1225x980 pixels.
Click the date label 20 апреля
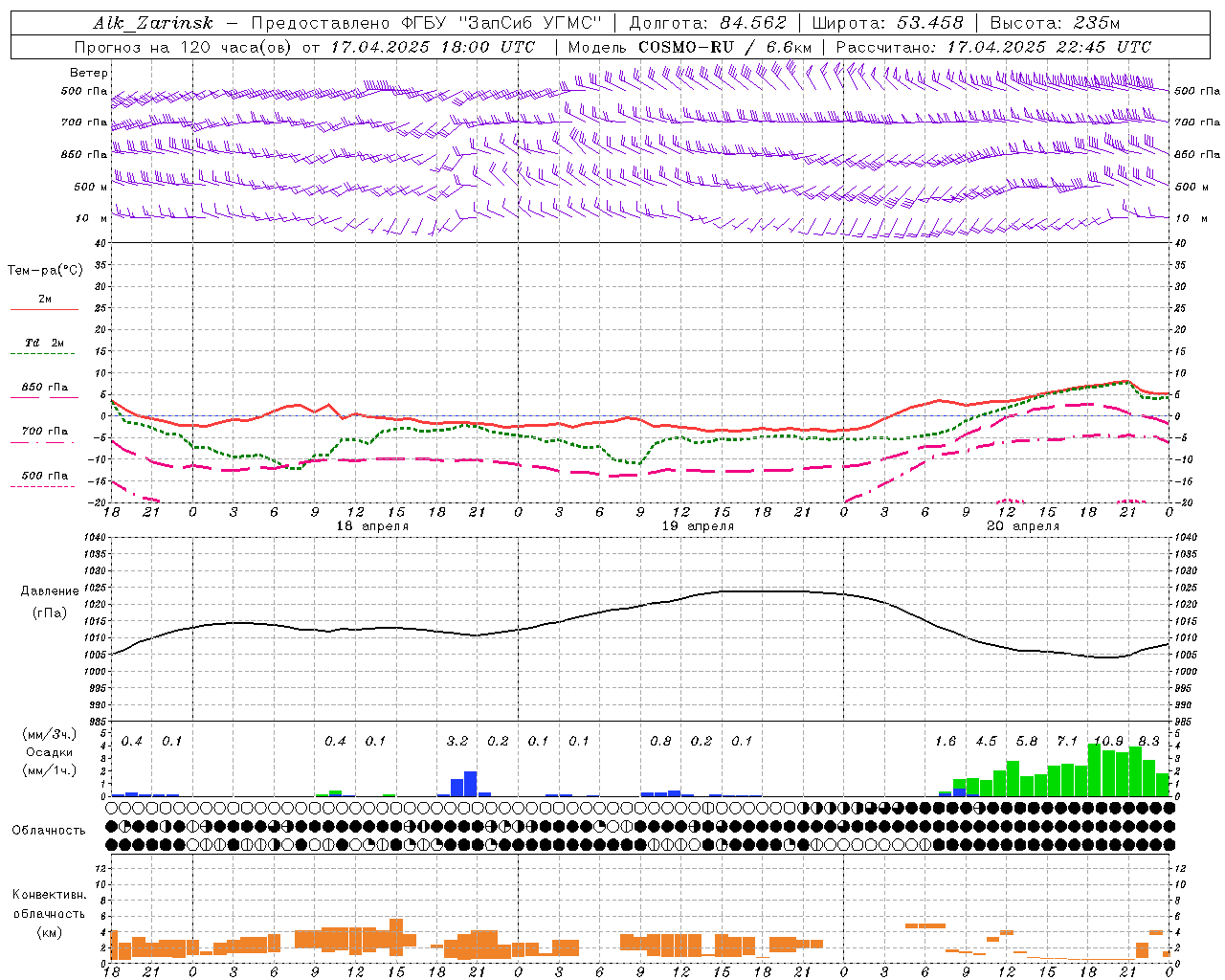[1023, 526]
